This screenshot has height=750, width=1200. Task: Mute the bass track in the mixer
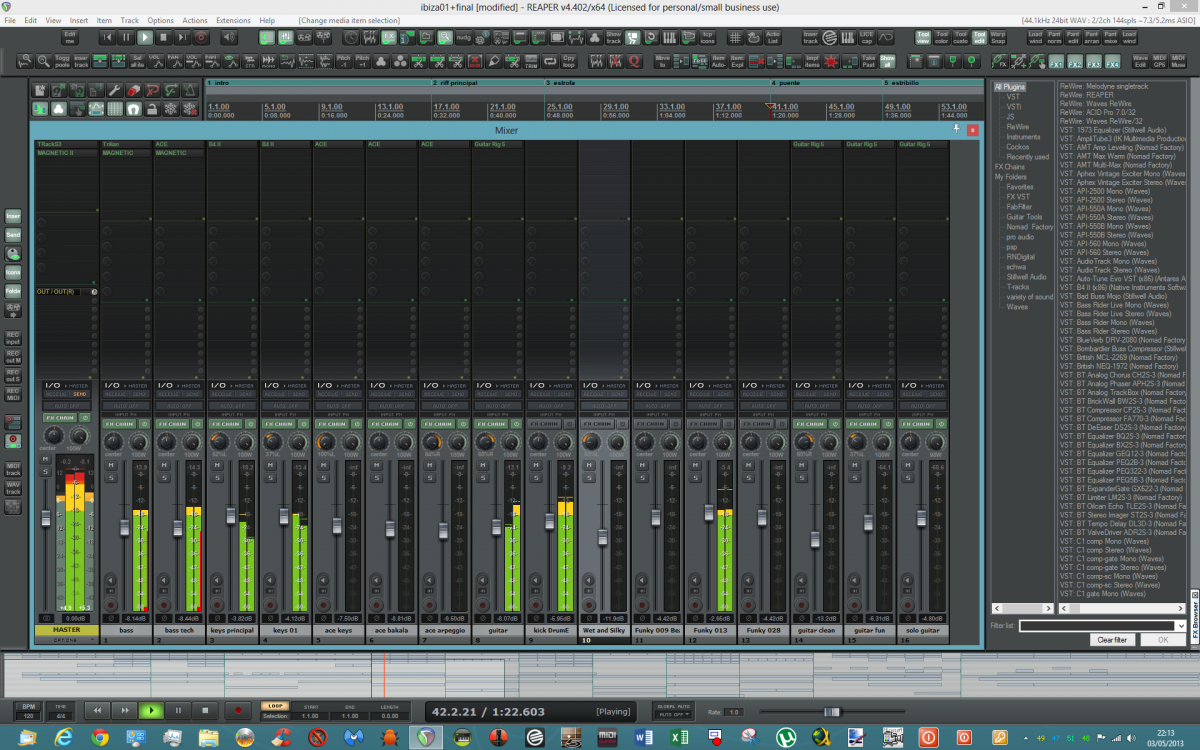coord(112,465)
